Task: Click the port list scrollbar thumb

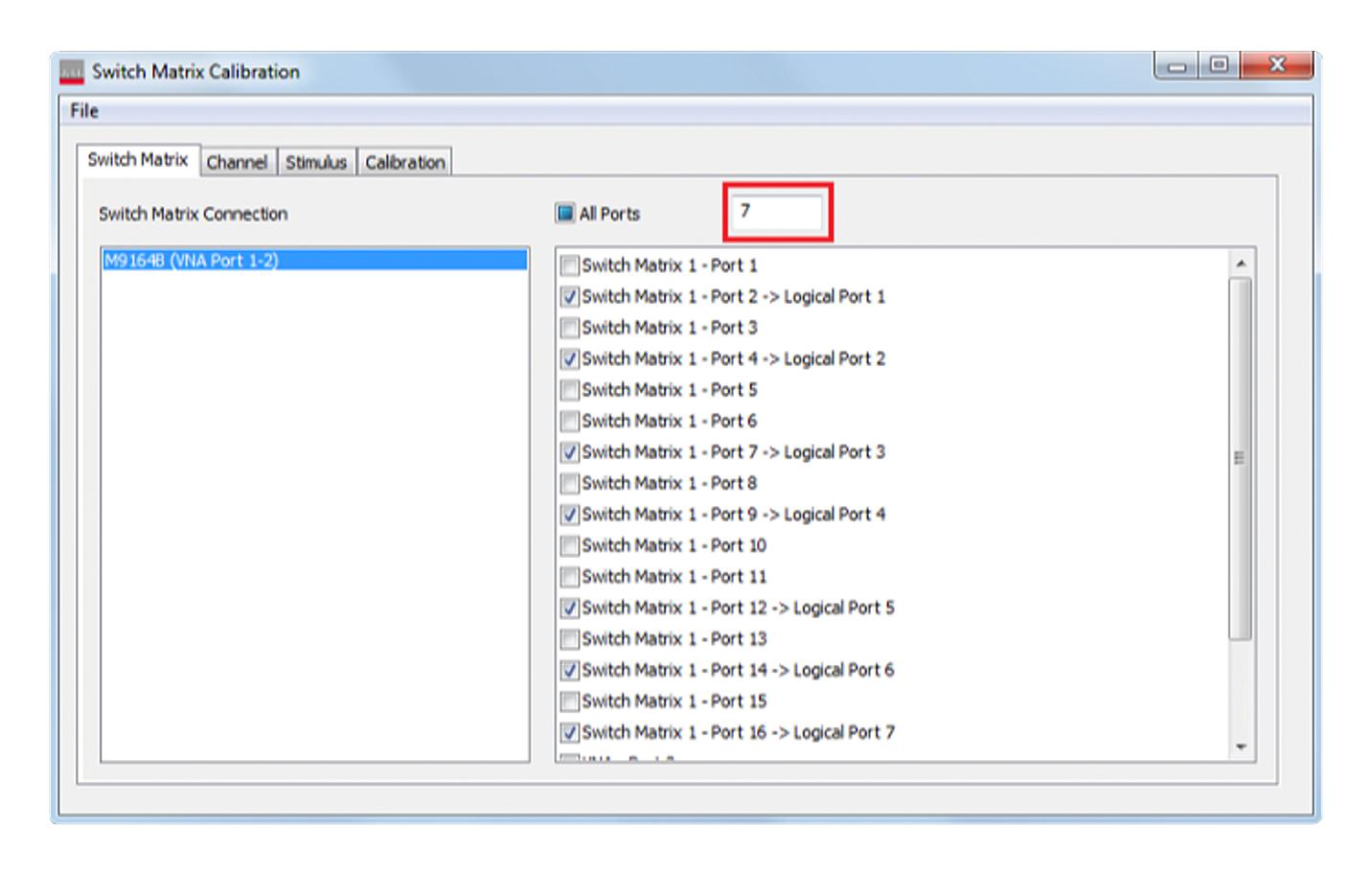Action: (x=1241, y=458)
